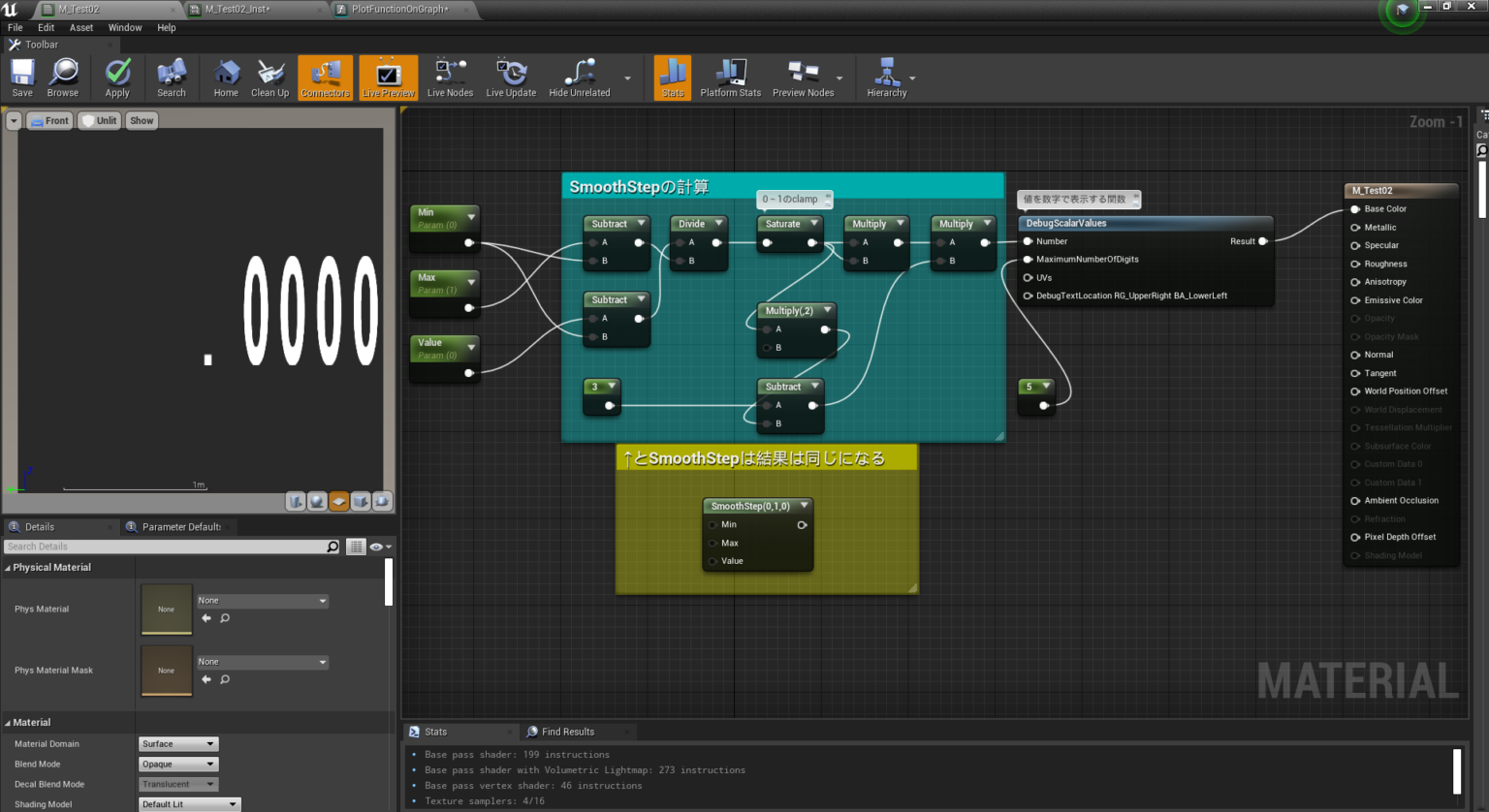Open Platform Stats from the toolbar
Screen dimensions: 1489x812
click(x=730, y=77)
